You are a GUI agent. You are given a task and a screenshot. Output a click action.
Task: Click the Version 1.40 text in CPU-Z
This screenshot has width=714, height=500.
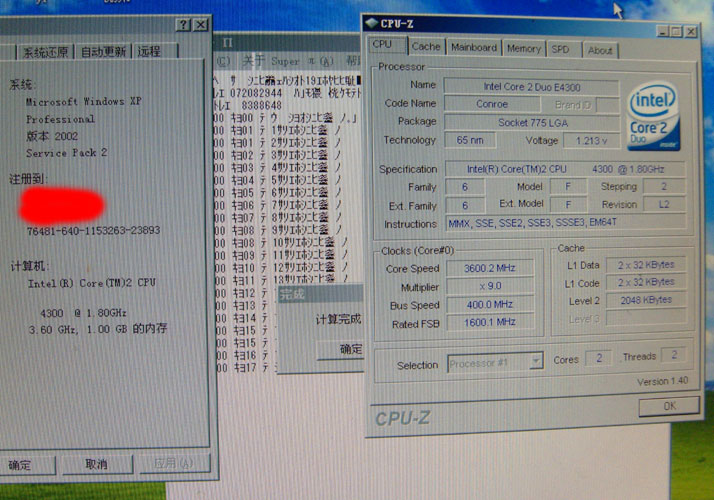pyautogui.click(x=662, y=381)
